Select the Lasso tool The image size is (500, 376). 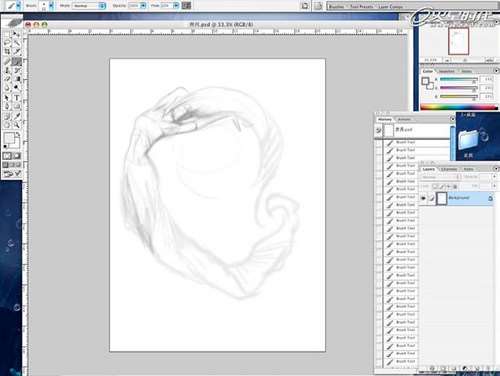(7, 43)
